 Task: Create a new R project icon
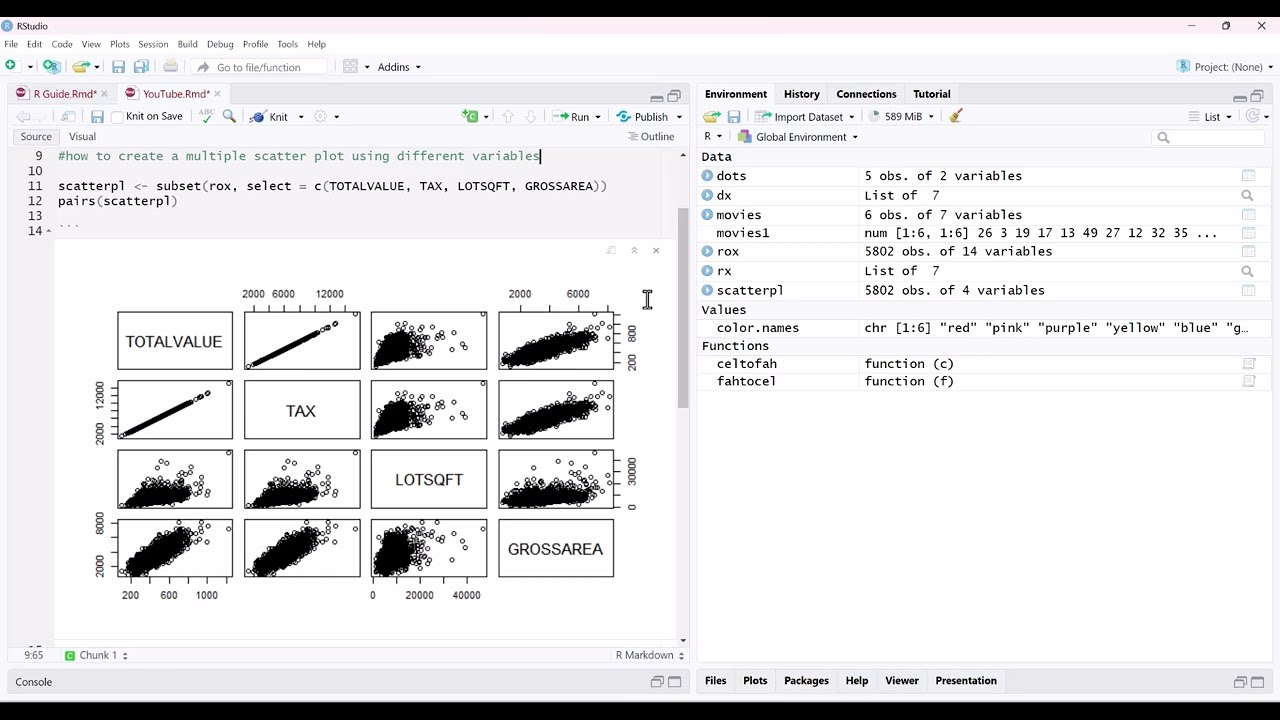point(51,66)
